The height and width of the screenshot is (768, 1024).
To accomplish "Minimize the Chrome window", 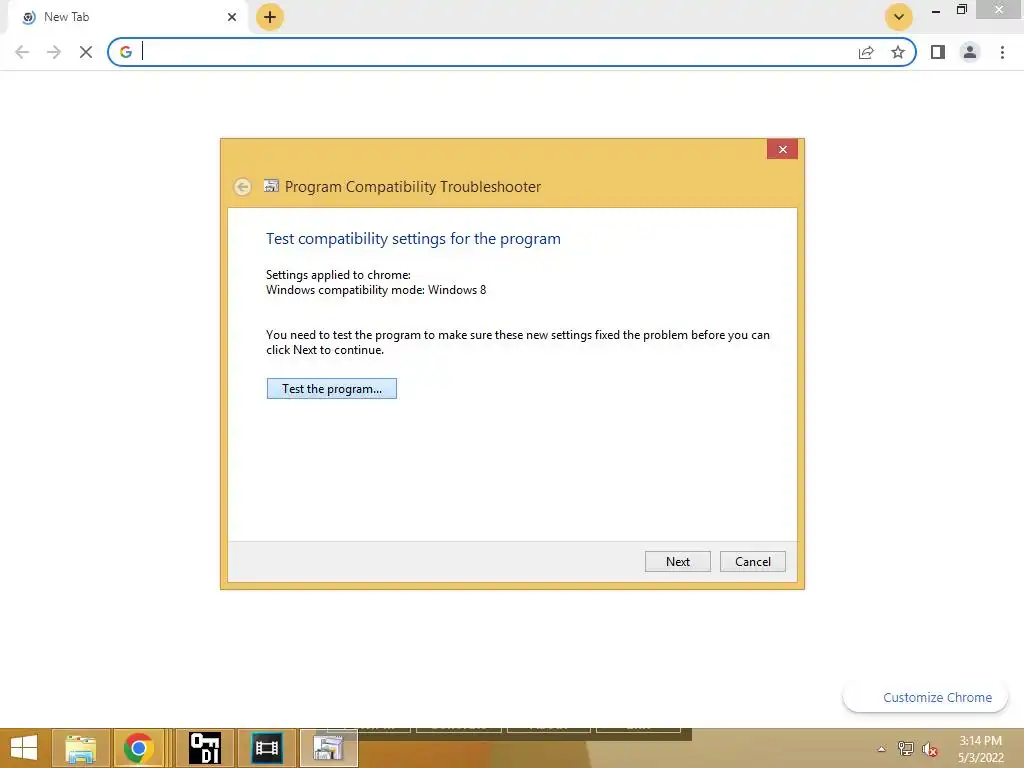I will (936, 10).
